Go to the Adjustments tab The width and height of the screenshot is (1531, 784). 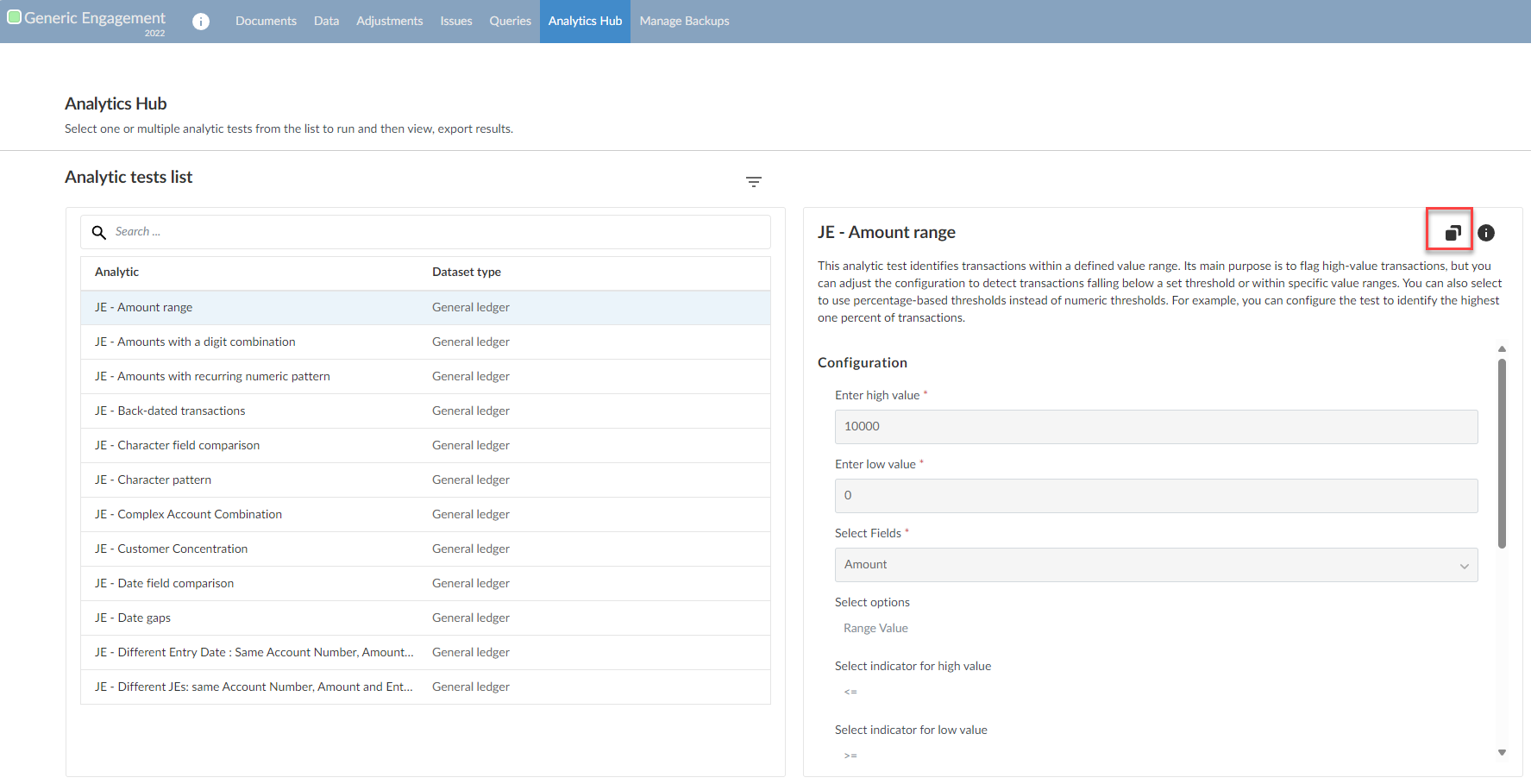[x=390, y=22]
